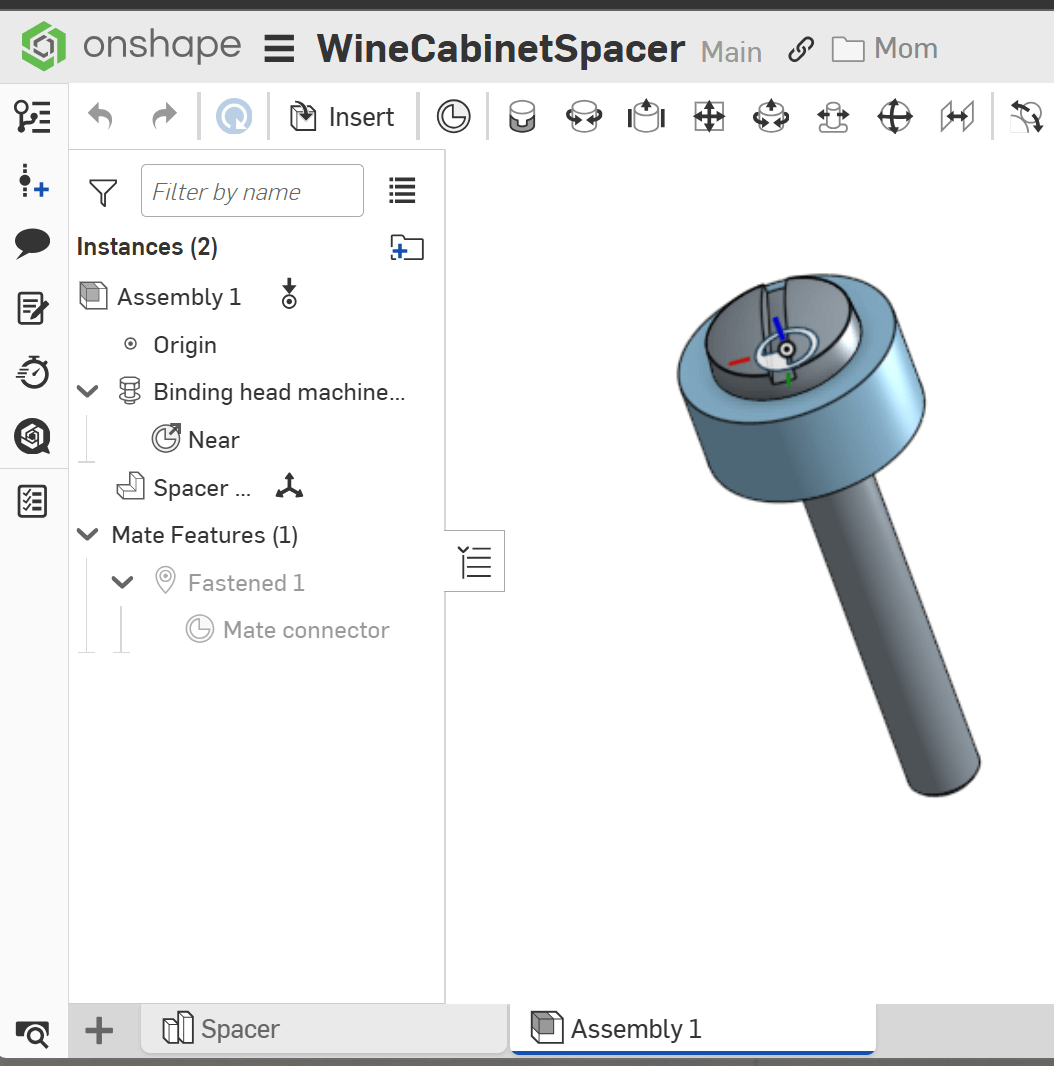Click the Main branch label
The image size is (1054, 1066).
pos(731,52)
